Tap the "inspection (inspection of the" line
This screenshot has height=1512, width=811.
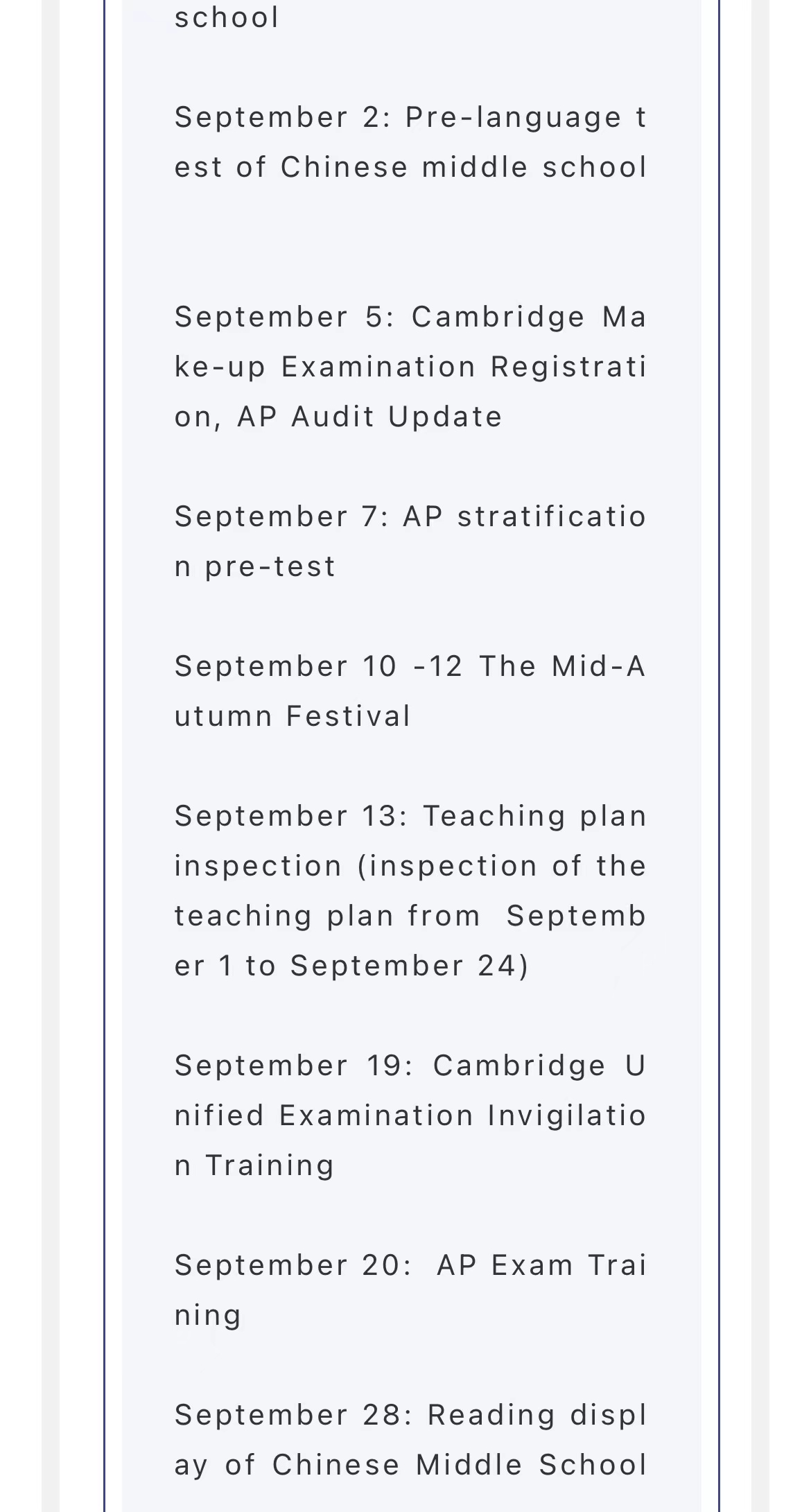(x=410, y=866)
